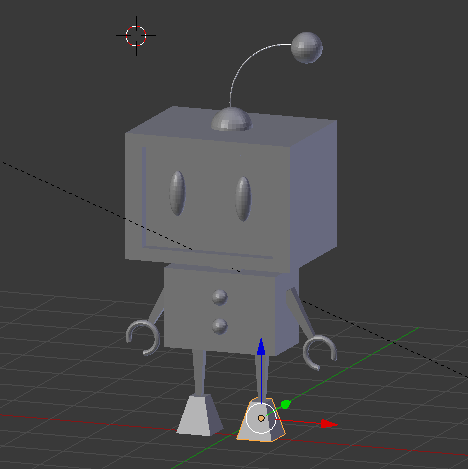This screenshot has height=469, width=468.
Task: Select the arm above the left claw
Action: (x=156, y=307)
